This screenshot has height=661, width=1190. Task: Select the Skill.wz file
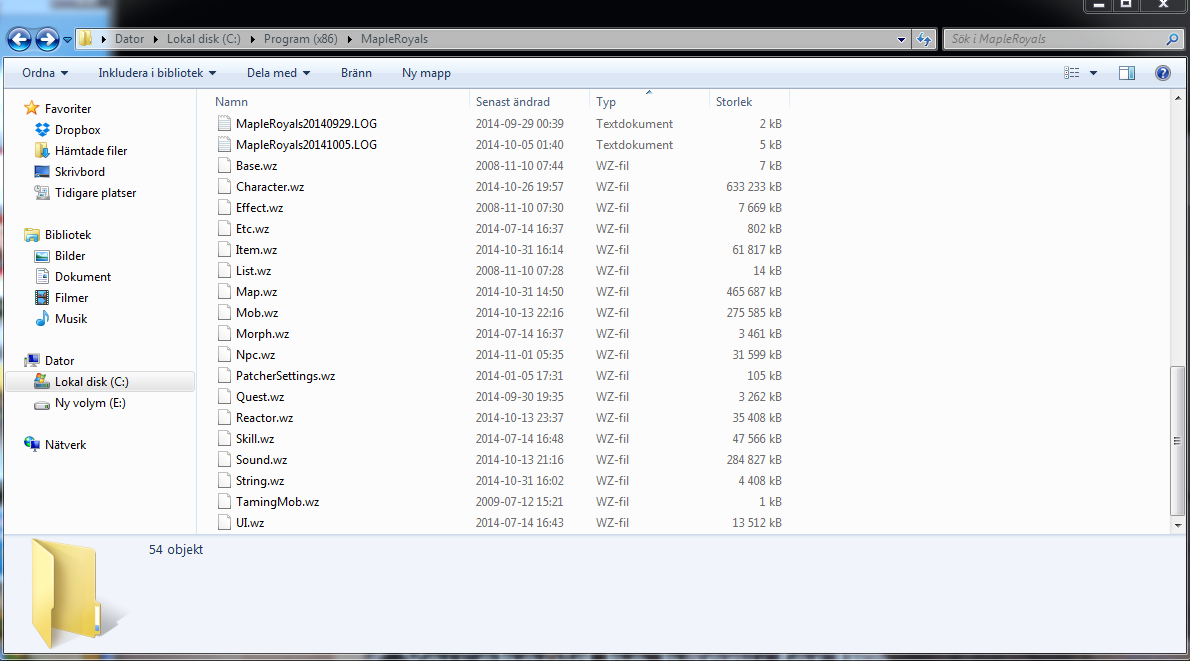[x=255, y=439]
